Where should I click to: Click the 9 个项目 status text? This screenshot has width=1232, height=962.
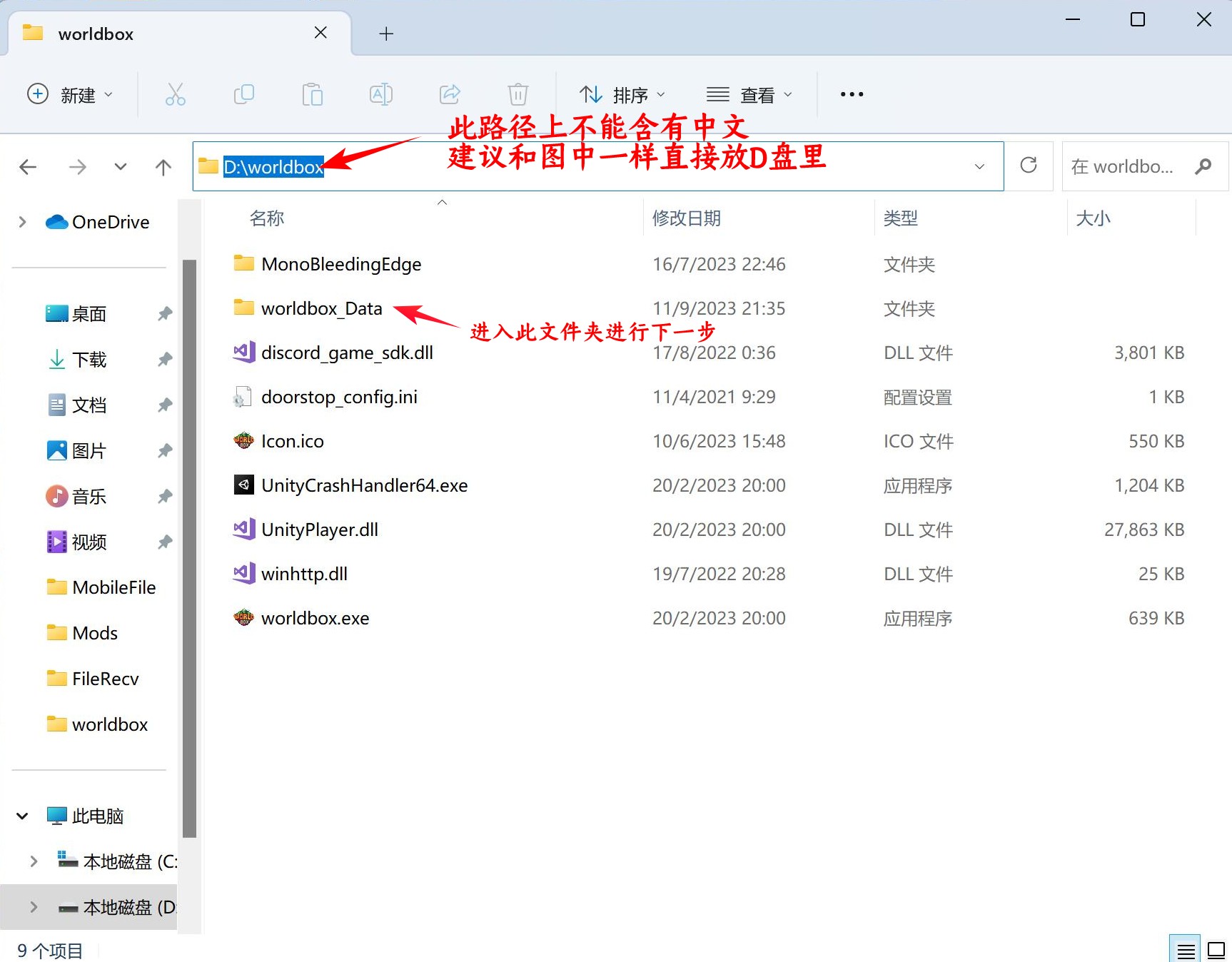point(50,951)
